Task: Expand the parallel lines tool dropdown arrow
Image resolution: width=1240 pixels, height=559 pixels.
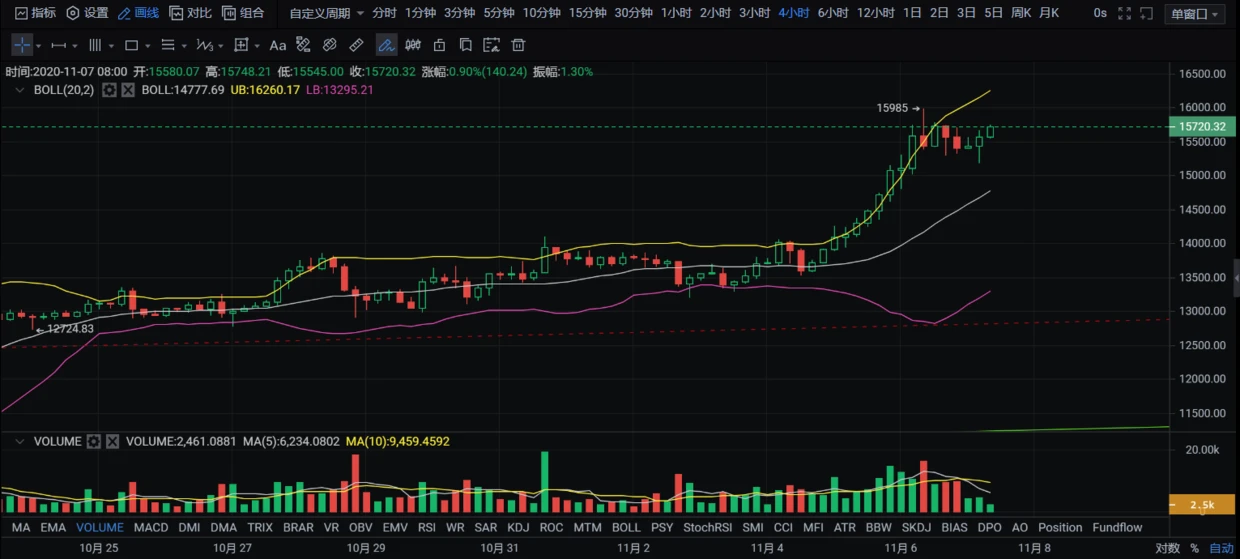Action: [x=185, y=46]
